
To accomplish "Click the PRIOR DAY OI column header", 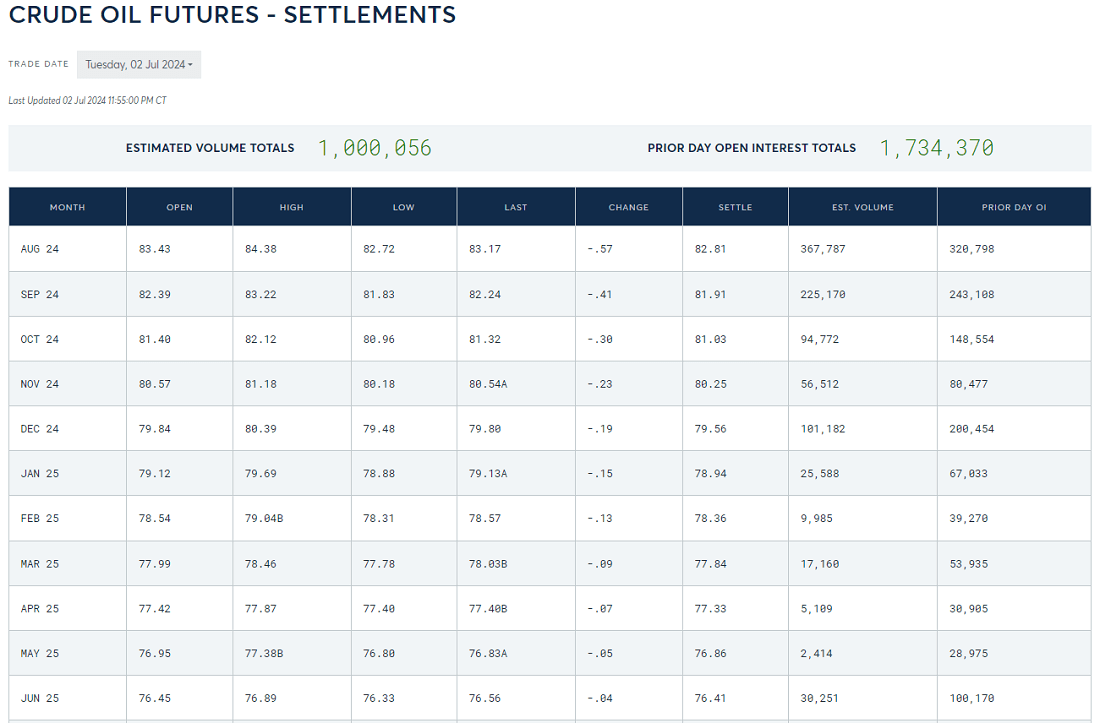I will (x=1014, y=207).
